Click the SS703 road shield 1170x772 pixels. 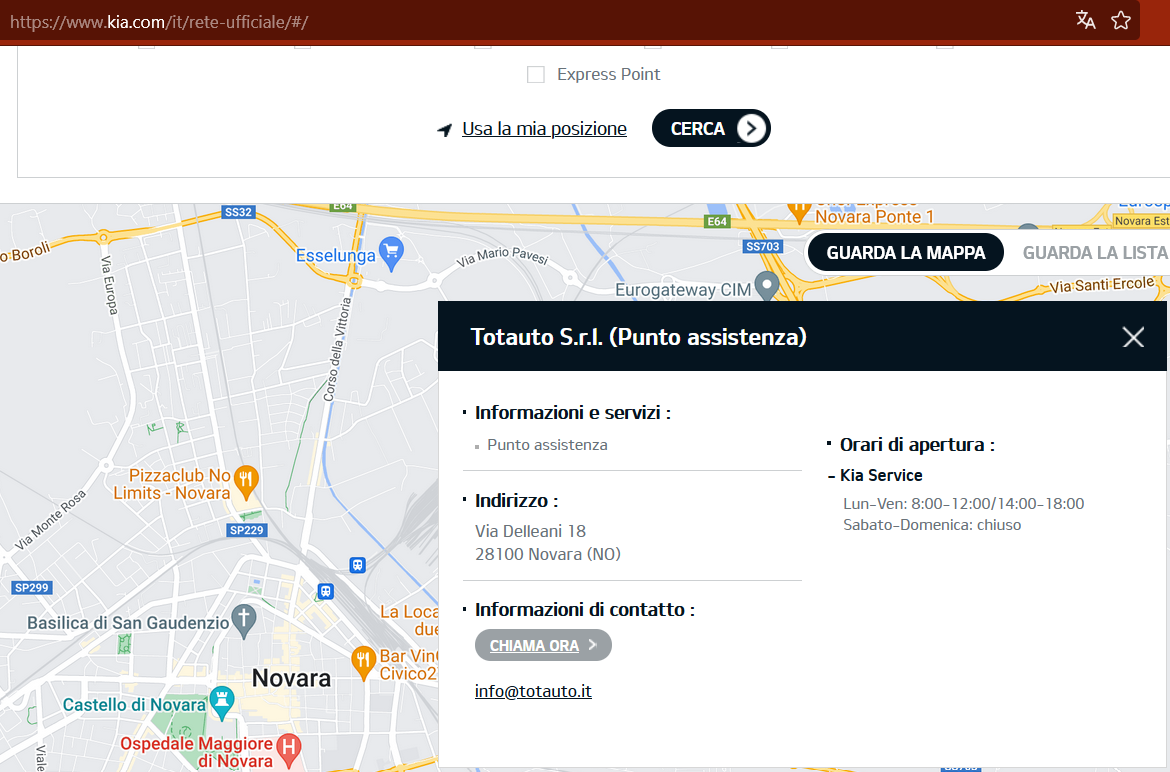[x=763, y=246]
